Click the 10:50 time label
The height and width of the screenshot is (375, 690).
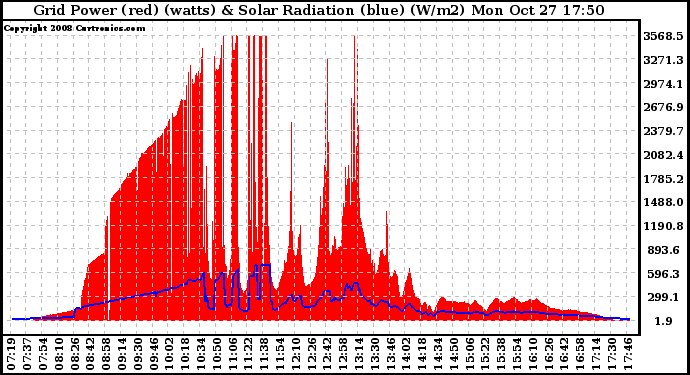[x=217, y=354]
